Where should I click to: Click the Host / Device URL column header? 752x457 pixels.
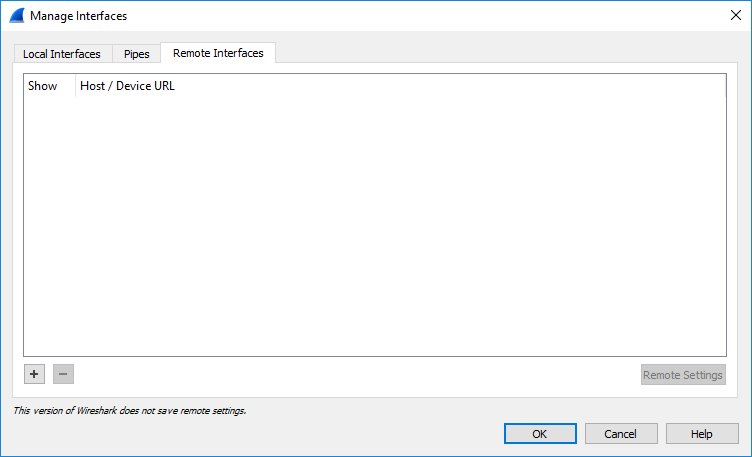pyautogui.click(x=127, y=86)
